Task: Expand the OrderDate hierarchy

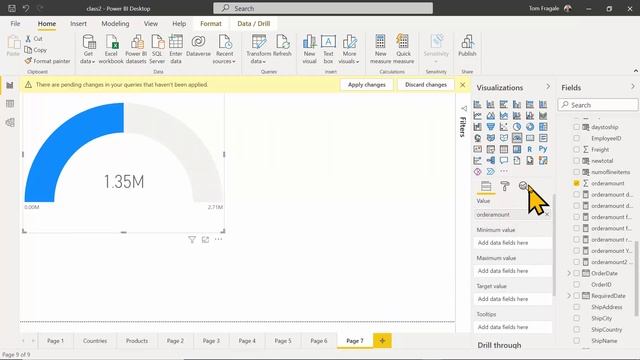Action: tap(569, 273)
